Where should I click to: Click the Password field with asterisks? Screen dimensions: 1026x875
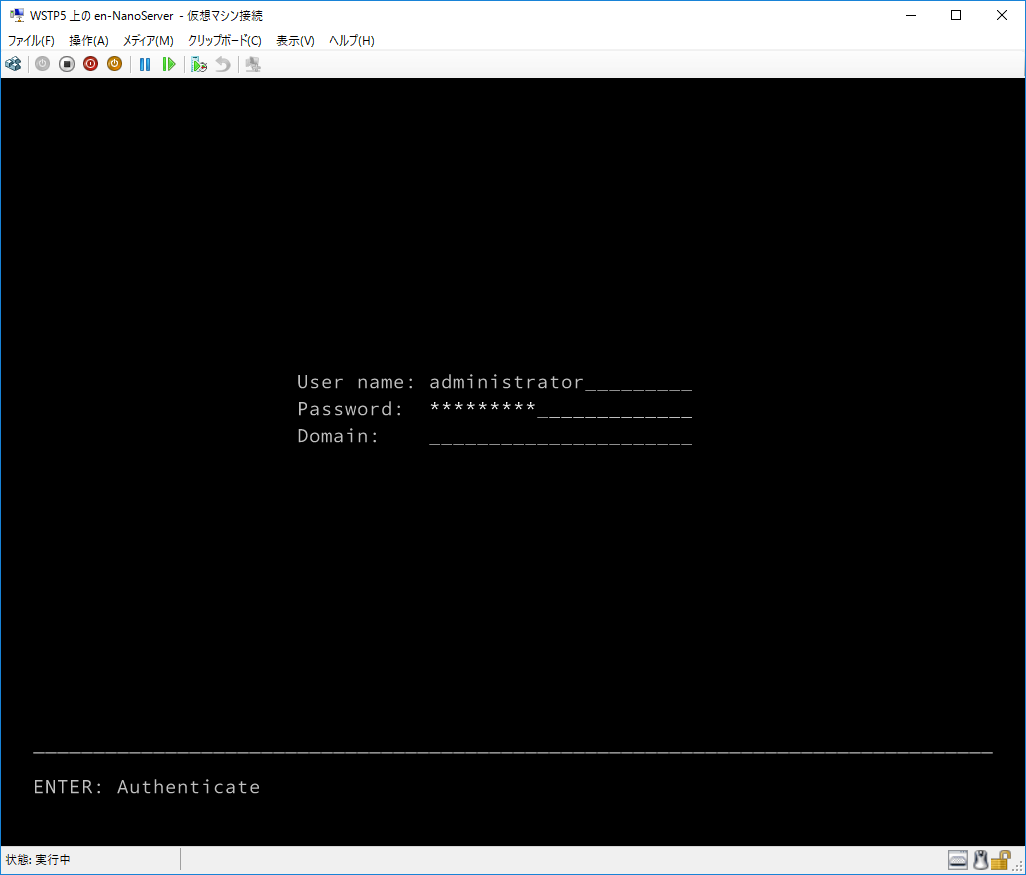tap(560, 409)
